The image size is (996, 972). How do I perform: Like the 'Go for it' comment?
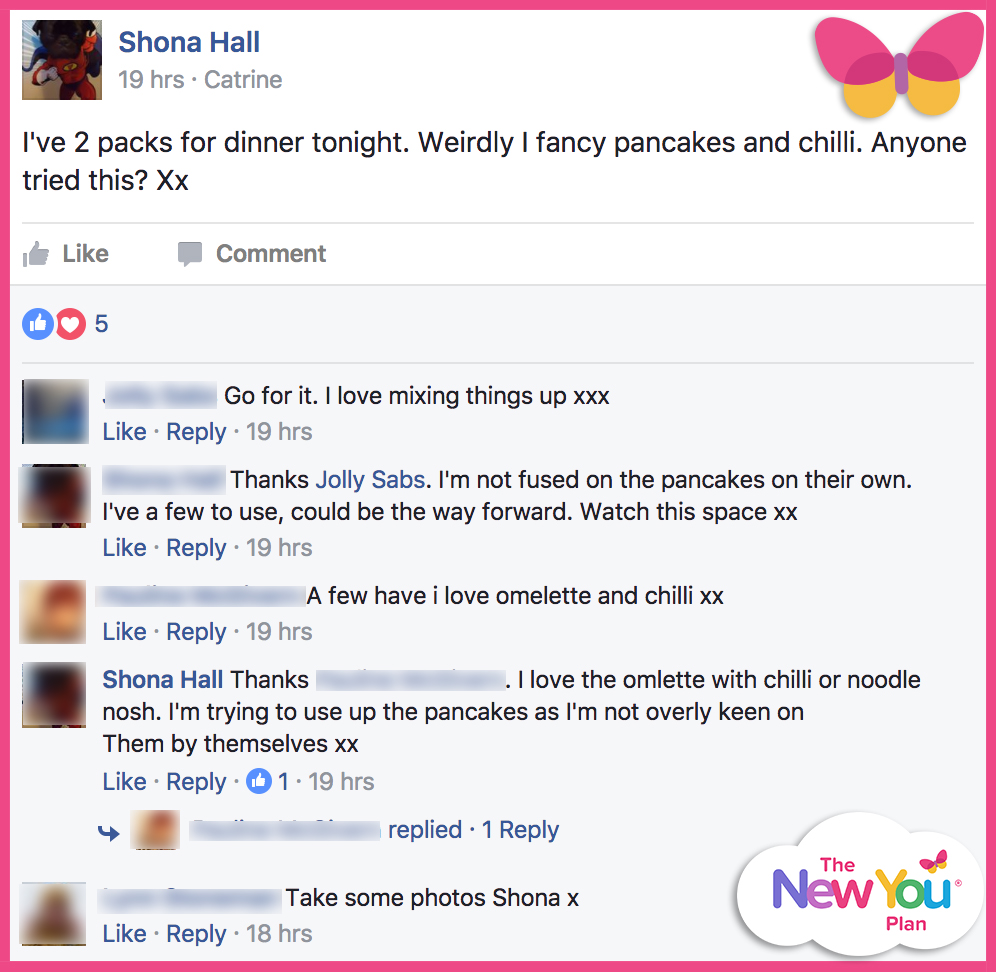point(124,432)
